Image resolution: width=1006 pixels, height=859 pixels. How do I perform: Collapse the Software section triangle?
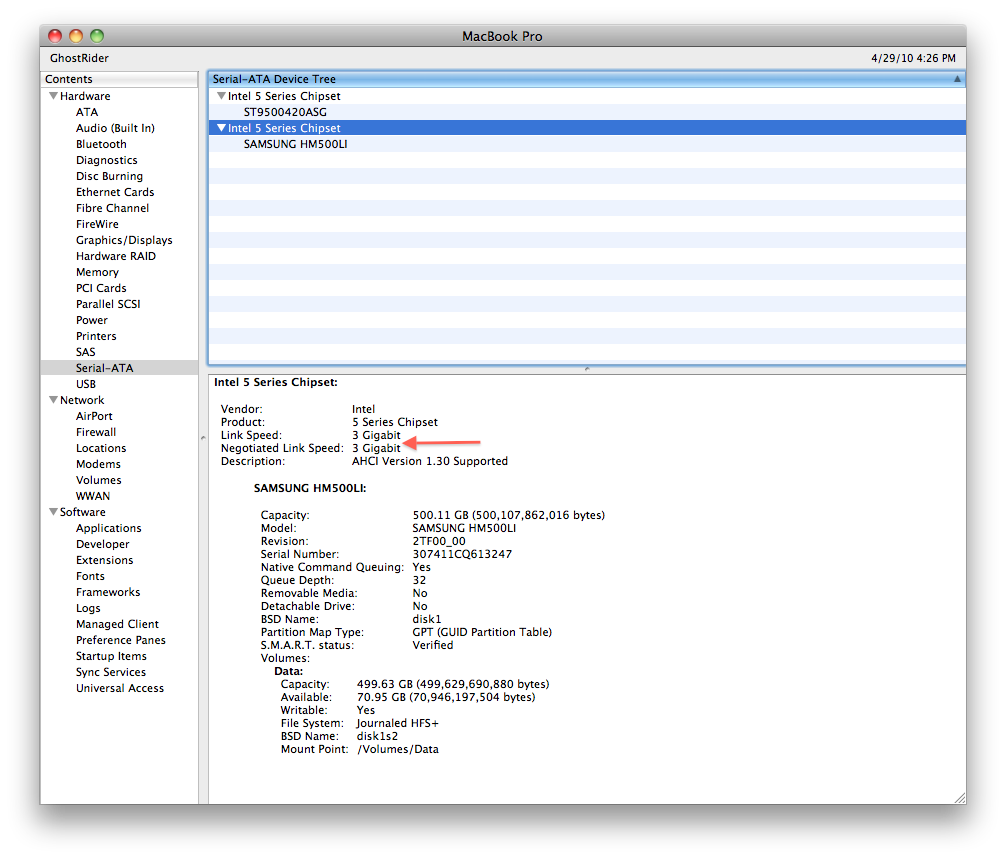pyautogui.click(x=53, y=511)
